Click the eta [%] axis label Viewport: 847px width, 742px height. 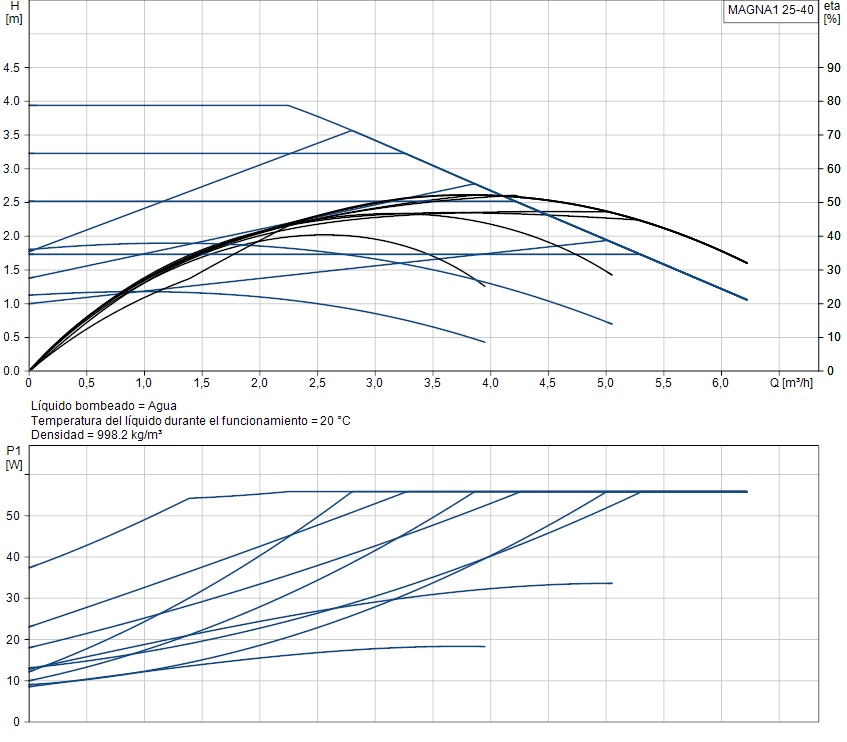[x=832, y=12]
